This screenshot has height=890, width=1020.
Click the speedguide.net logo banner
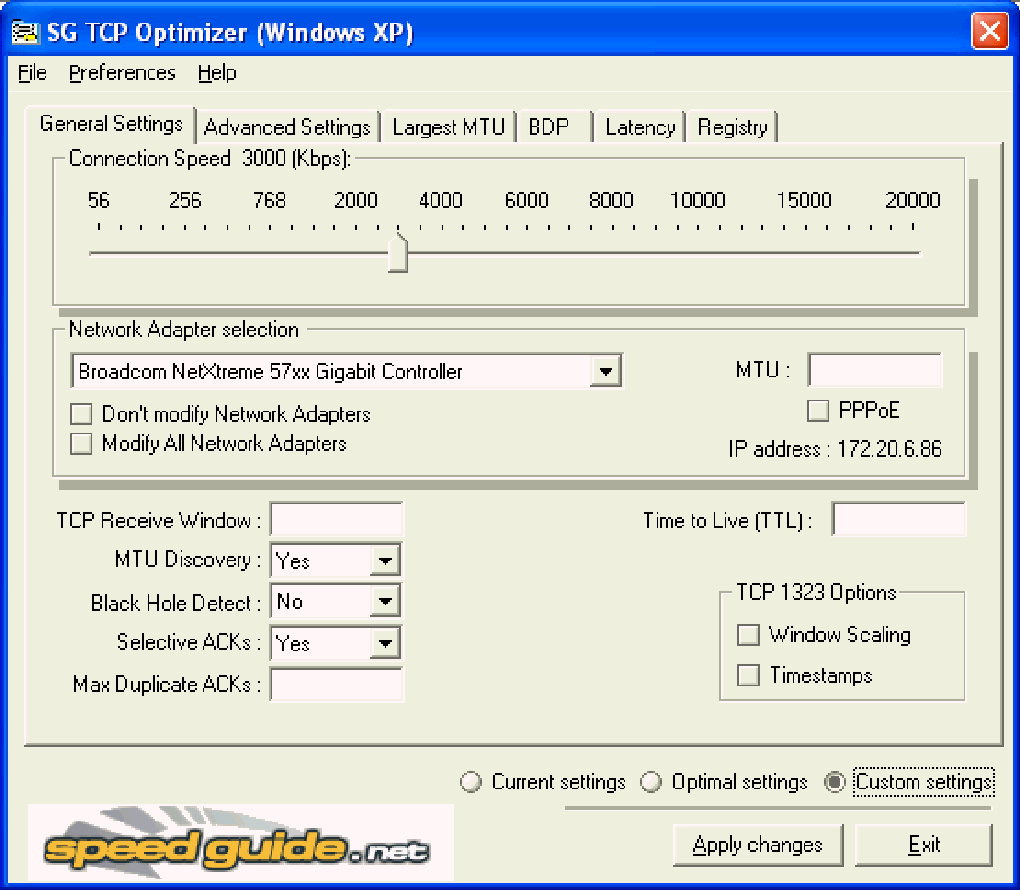240,843
